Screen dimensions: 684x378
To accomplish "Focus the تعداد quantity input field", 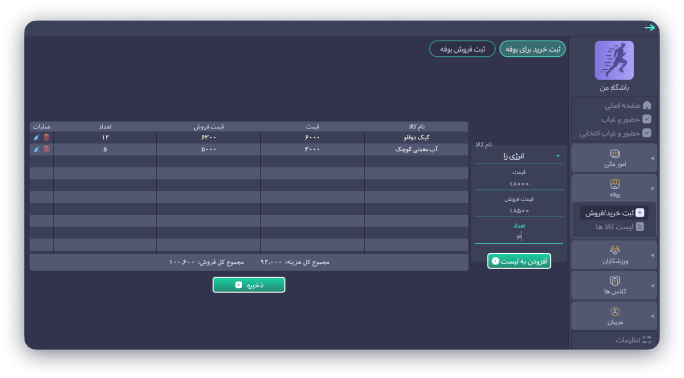I will tap(519, 236).
